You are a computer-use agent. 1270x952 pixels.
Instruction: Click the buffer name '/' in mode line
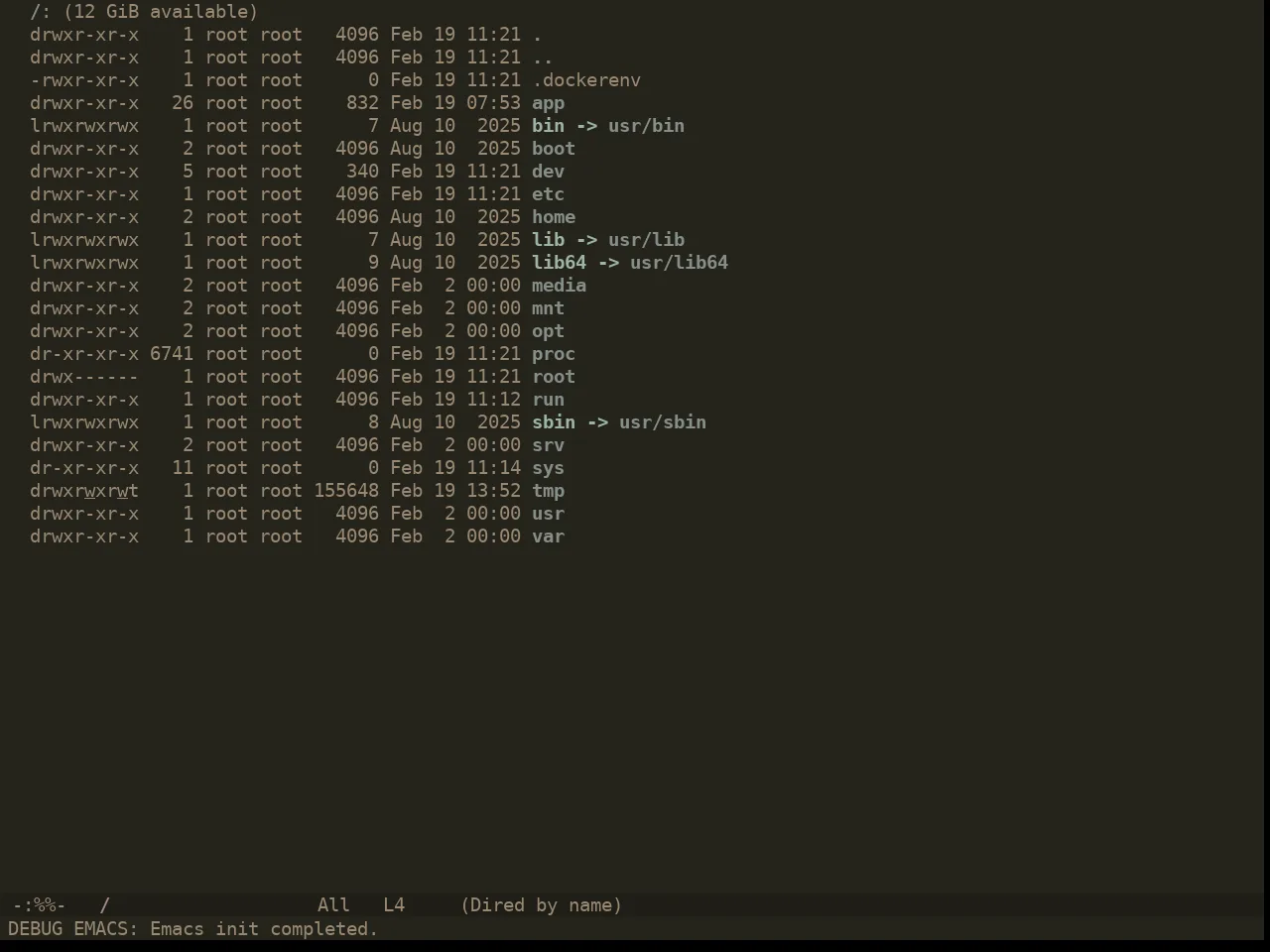tap(105, 905)
